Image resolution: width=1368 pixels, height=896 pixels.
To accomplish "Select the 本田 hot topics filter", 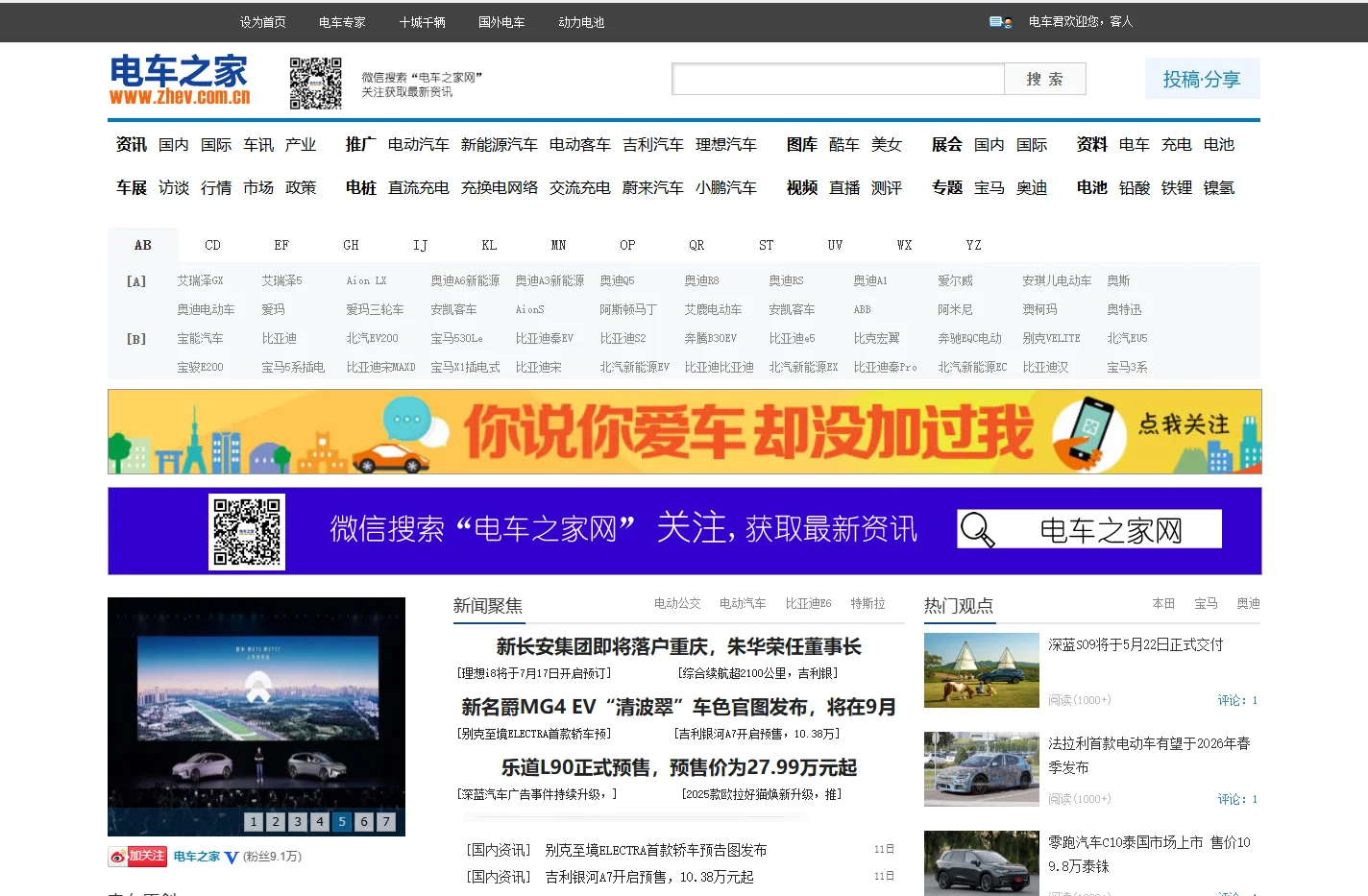I will (1163, 603).
